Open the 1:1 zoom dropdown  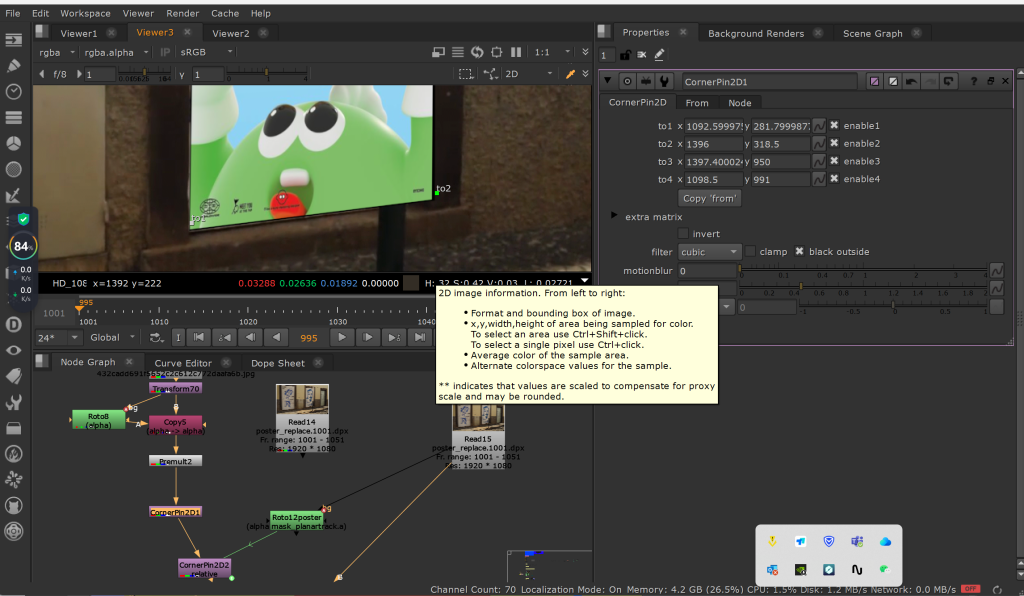click(552, 52)
